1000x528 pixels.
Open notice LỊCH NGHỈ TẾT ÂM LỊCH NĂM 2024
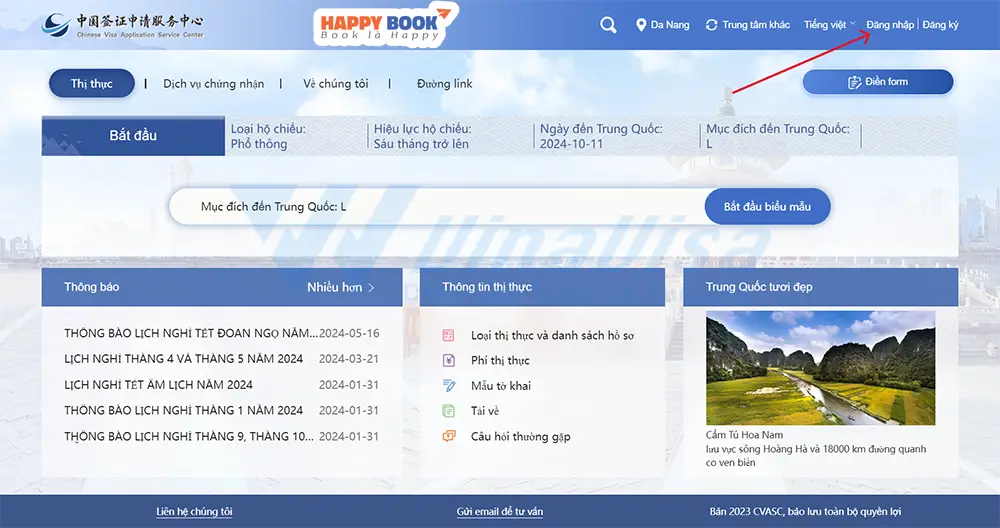coord(158,385)
